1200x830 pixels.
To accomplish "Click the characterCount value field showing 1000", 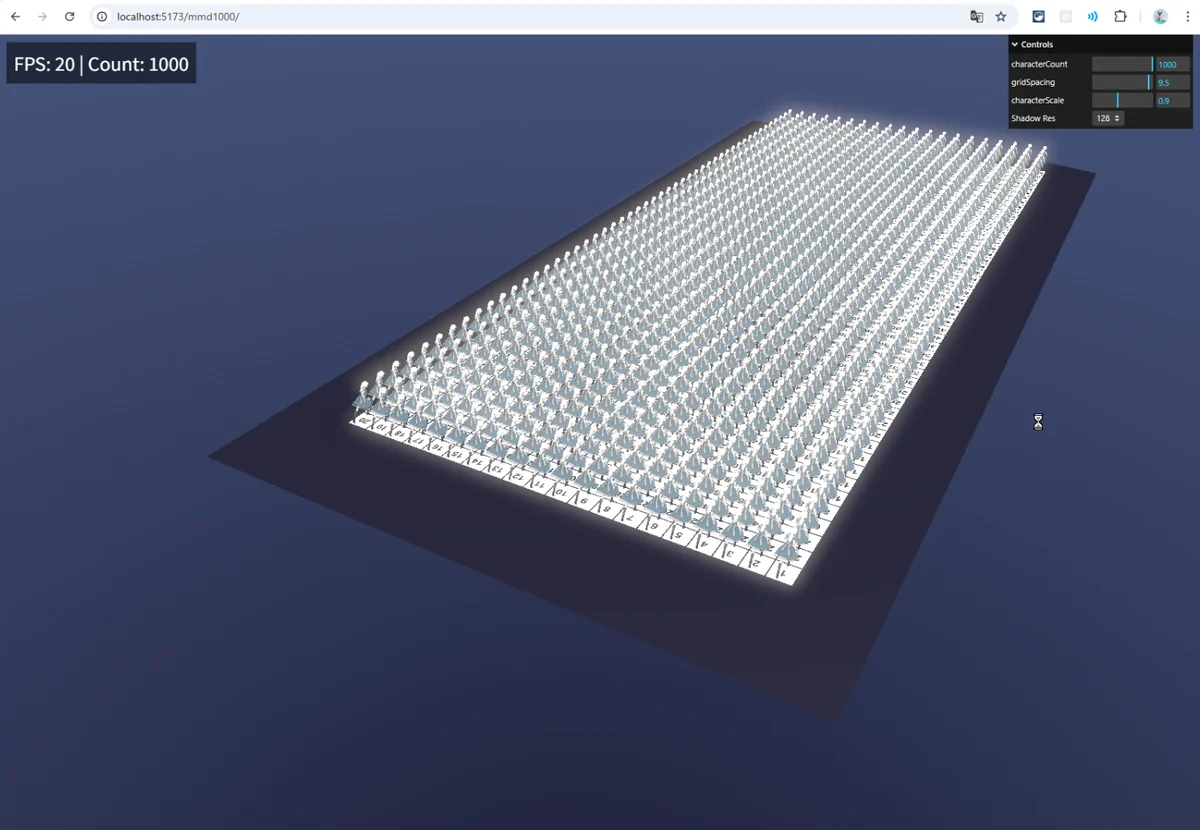I will click(1172, 64).
